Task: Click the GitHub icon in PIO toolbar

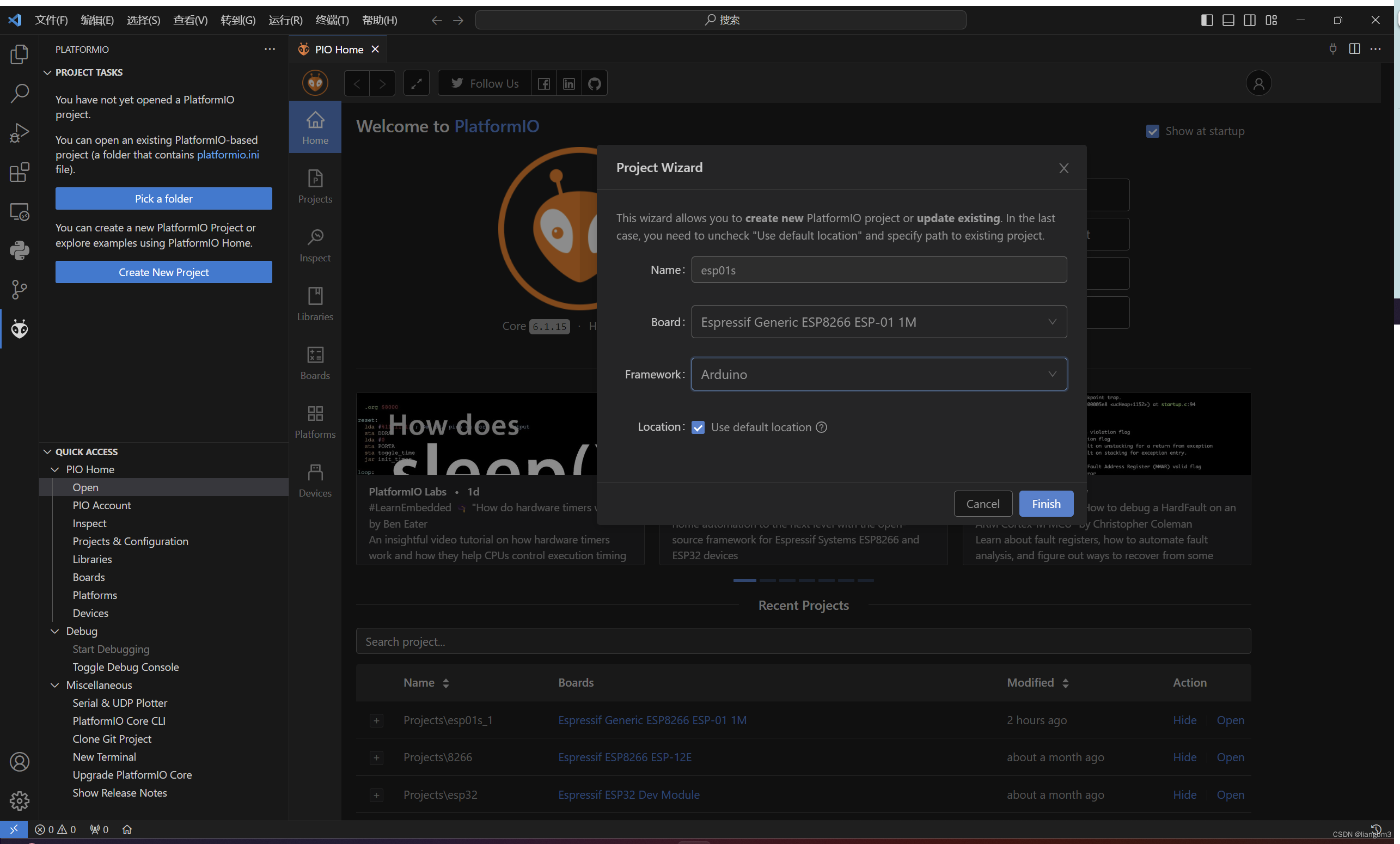Action: (x=594, y=83)
